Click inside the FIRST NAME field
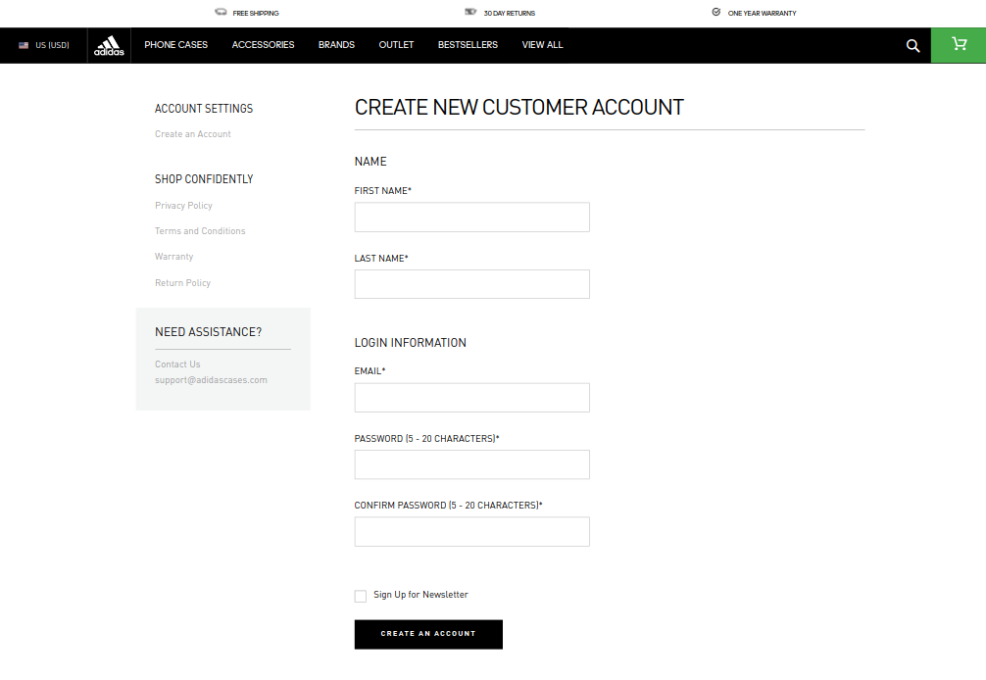 (471, 217)
